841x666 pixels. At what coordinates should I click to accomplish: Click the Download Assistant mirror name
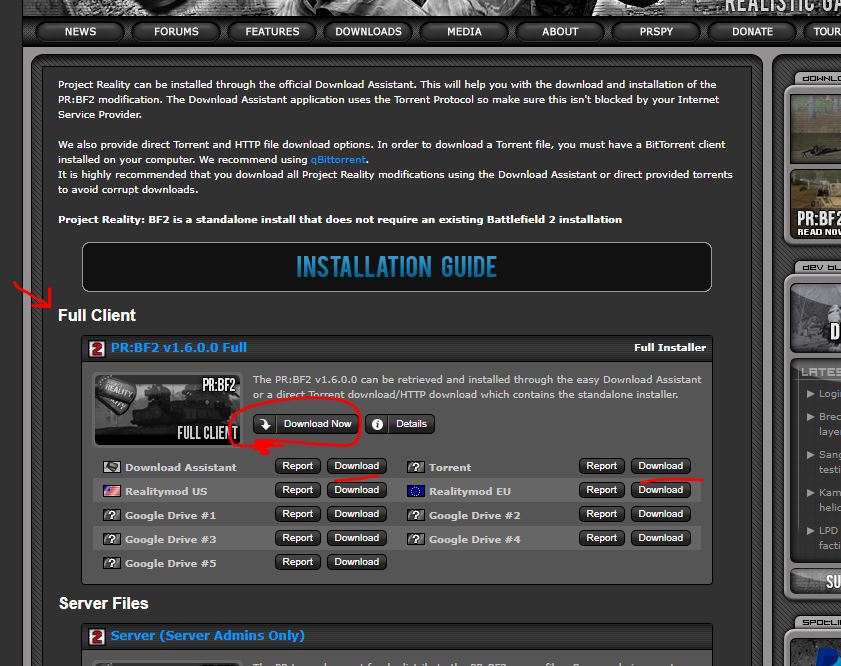coord(181,468)
